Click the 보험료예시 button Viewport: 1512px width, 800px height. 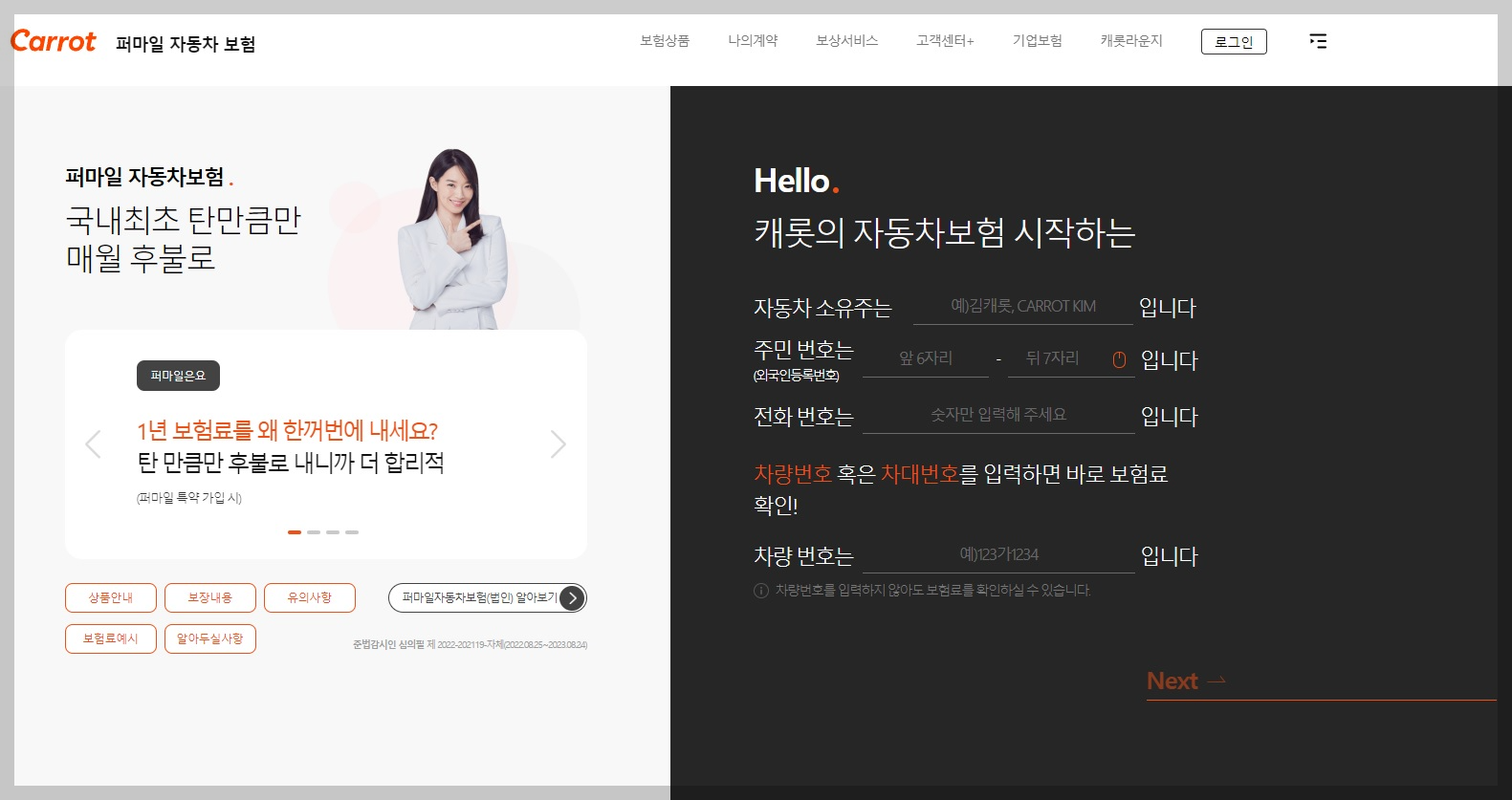coord(111,638)
